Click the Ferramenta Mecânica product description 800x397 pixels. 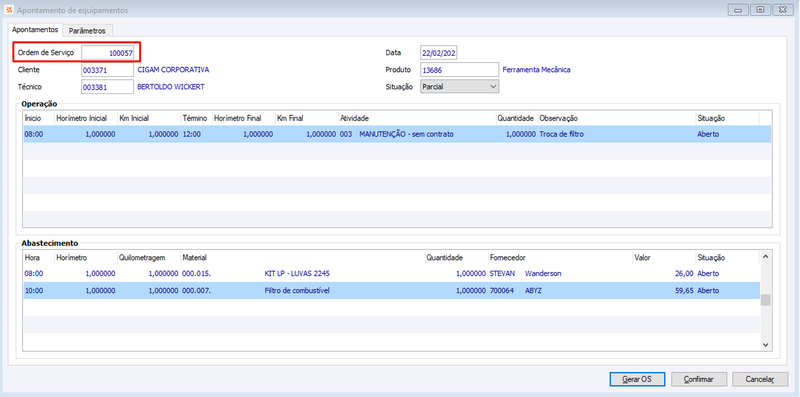pyautogui.click(x=536, y=69)
